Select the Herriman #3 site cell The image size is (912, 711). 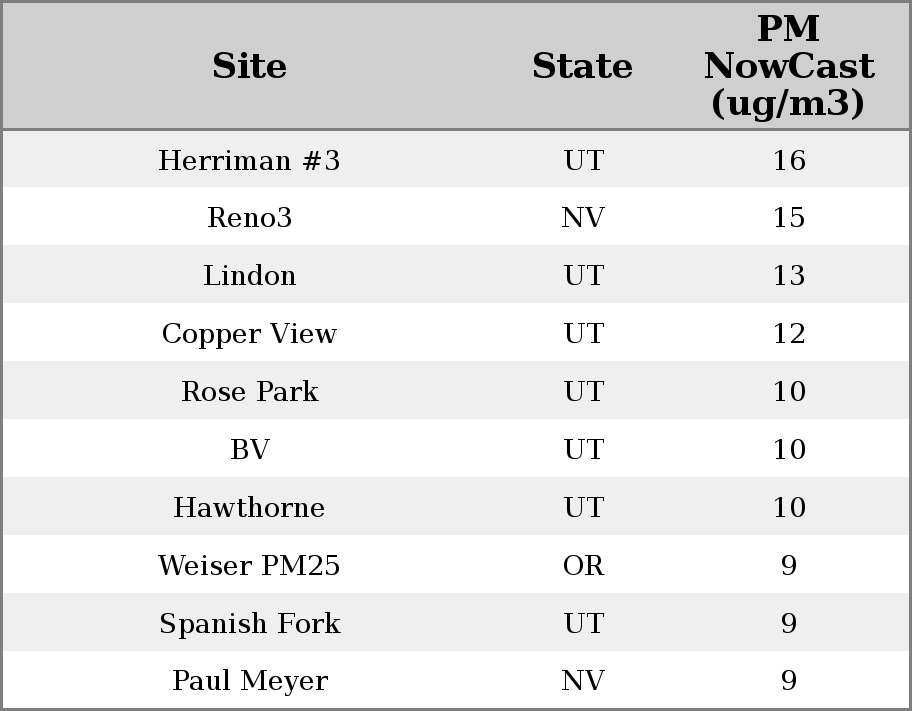coord(249,160)
